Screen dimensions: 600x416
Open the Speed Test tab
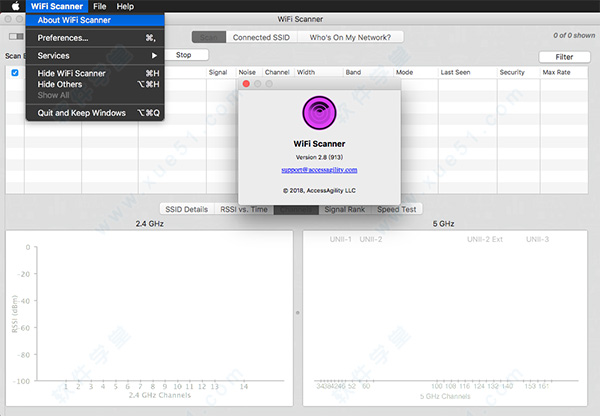tap(397, 209)
